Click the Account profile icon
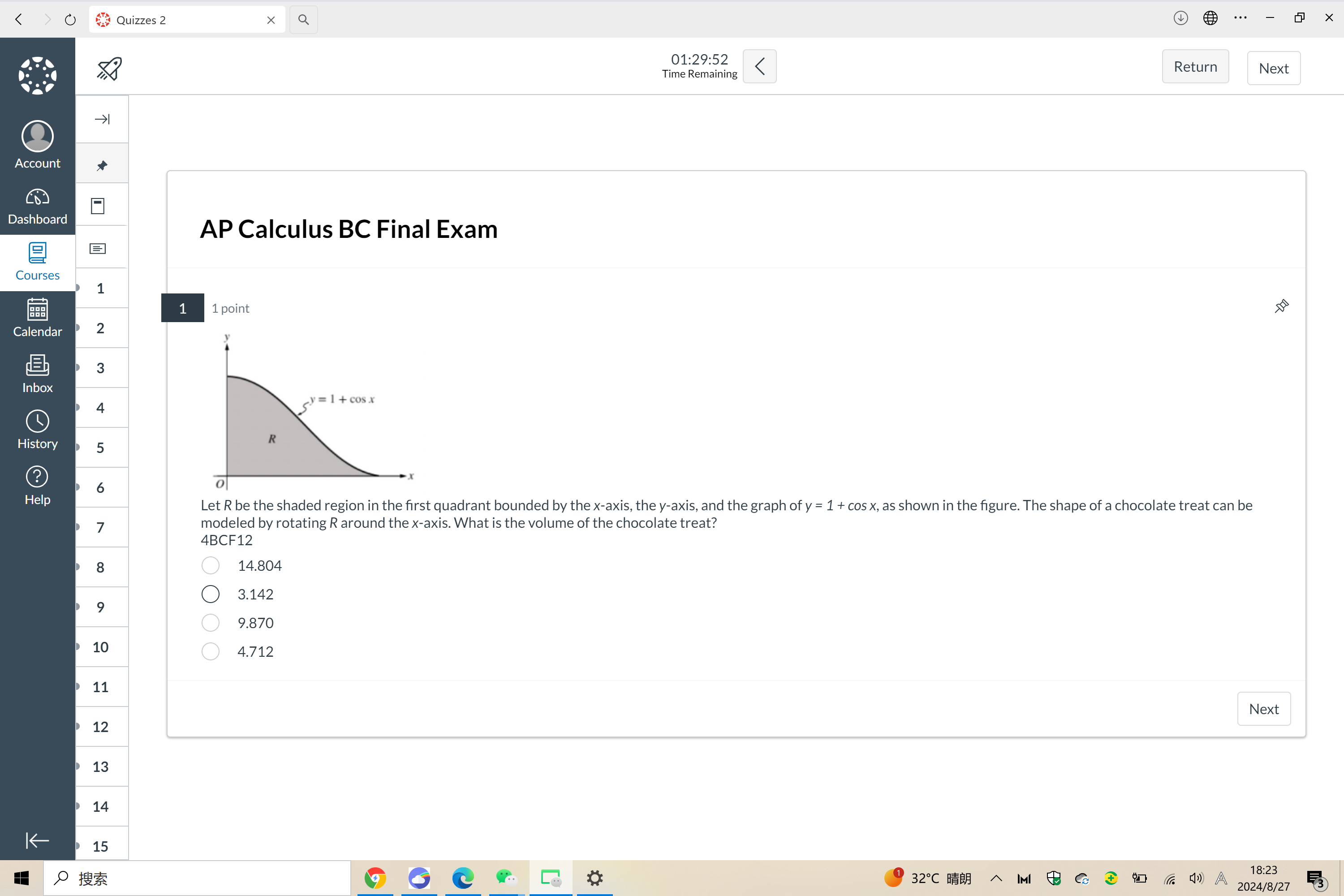The width and height of the screenshot is (1344, 896). [x=37, y=133]
